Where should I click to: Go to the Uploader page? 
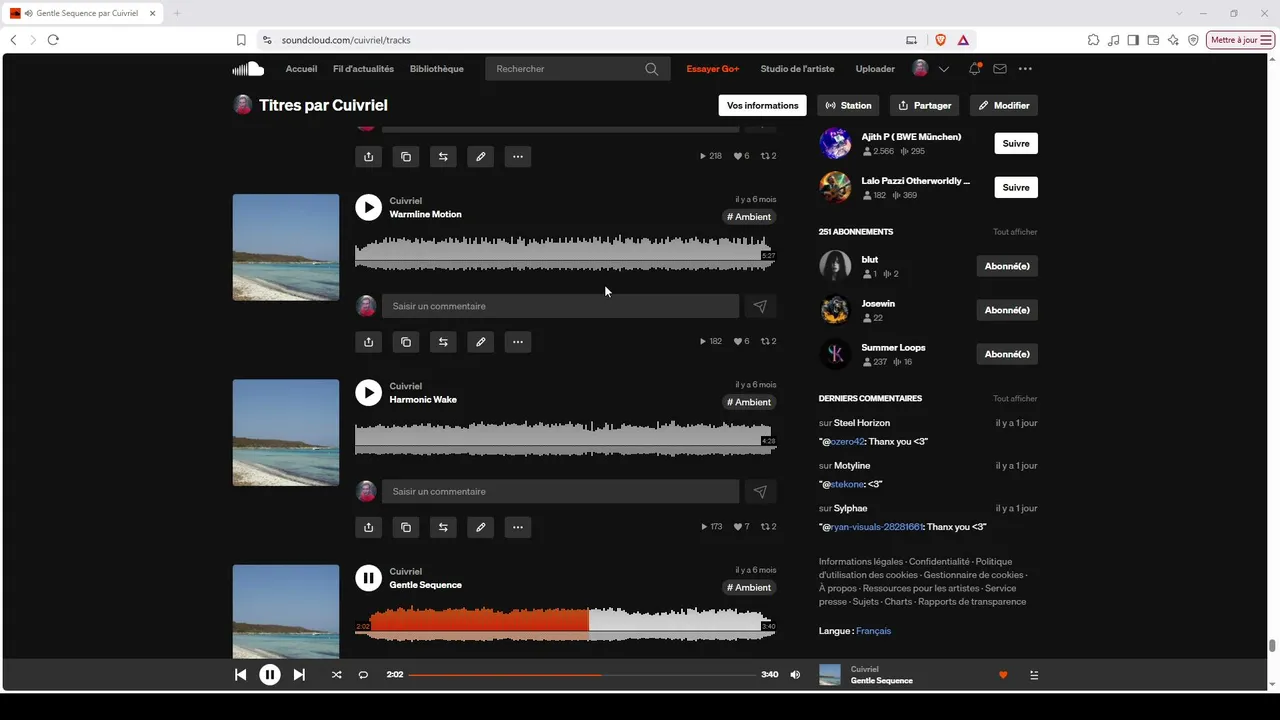(x=875, y=69)
